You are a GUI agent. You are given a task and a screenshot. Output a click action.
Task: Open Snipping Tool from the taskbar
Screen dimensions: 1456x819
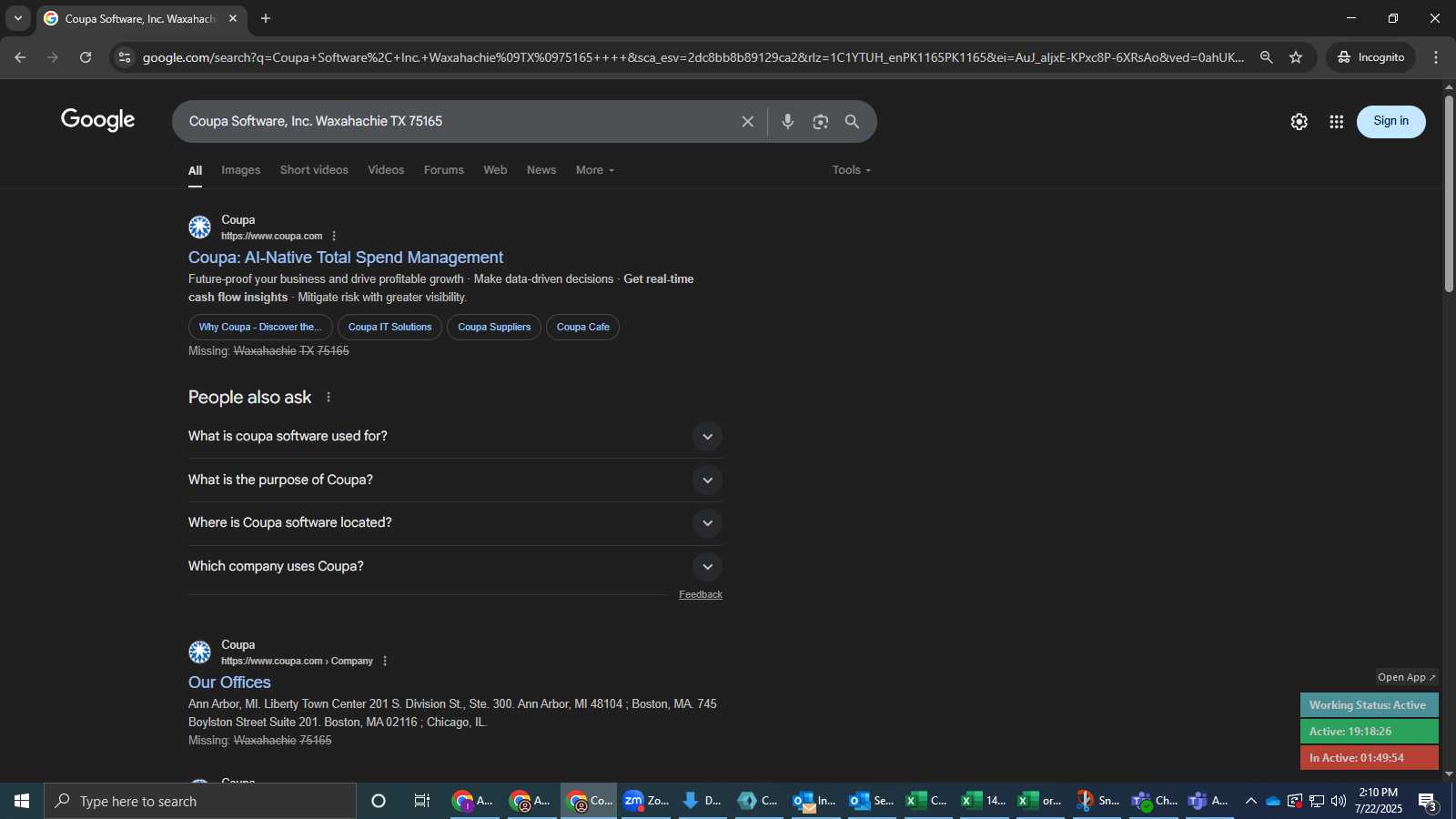tap(1097, 801)
